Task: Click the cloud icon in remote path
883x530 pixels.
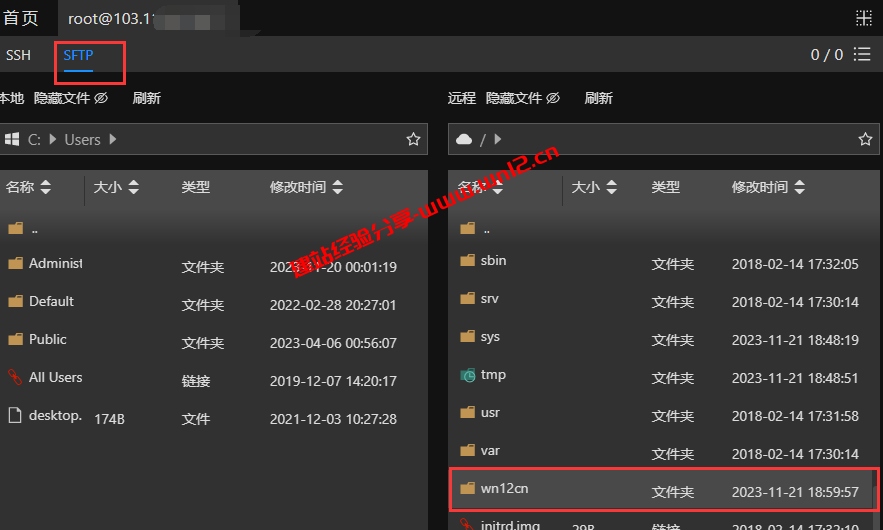Action: [464, 139]
